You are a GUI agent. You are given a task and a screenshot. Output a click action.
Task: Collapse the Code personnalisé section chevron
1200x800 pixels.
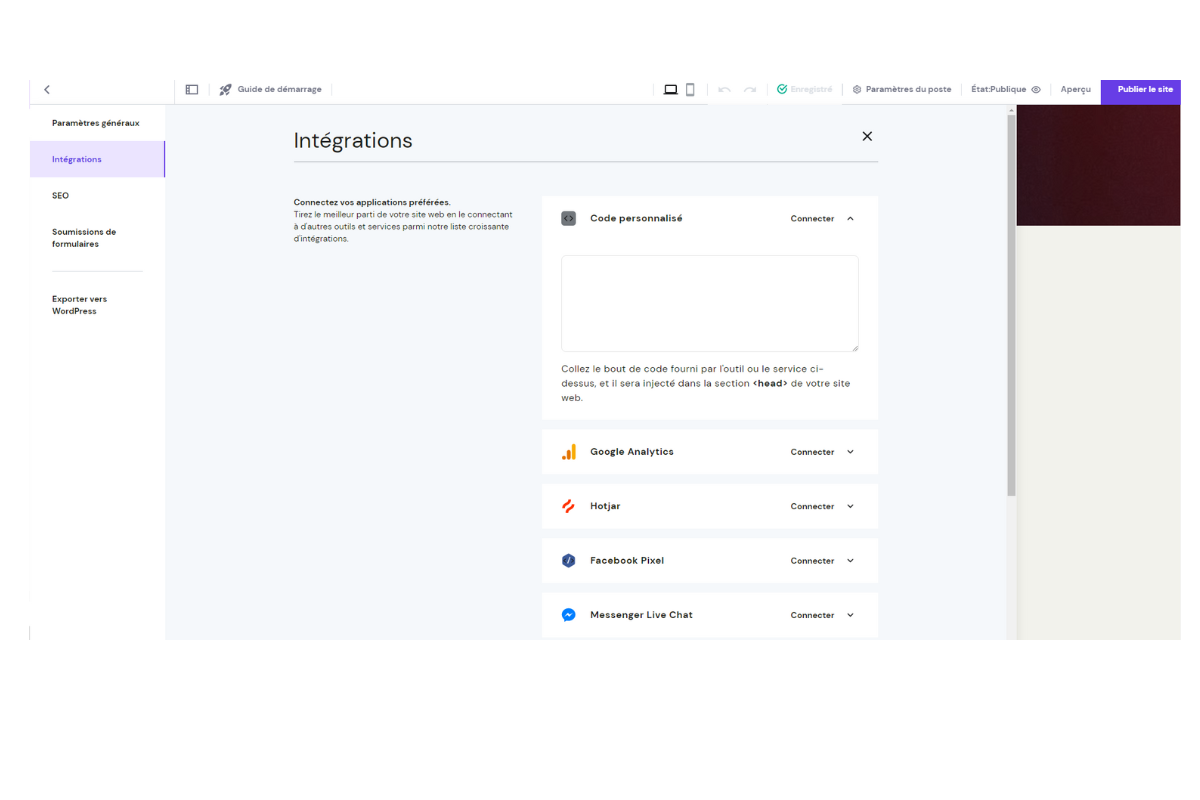coord(851,219)
